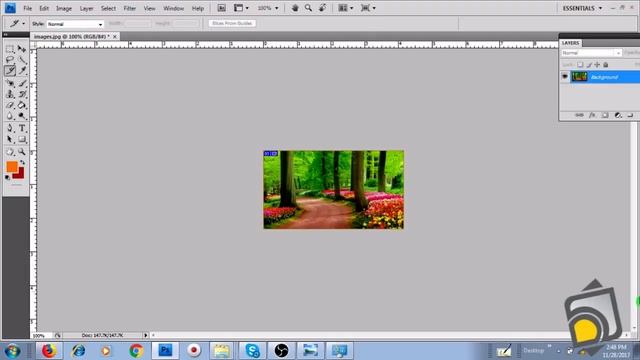Viewport: 640px width, 360px height.
Task: Open the View Extras dropdown
Action: click(241, 8)
